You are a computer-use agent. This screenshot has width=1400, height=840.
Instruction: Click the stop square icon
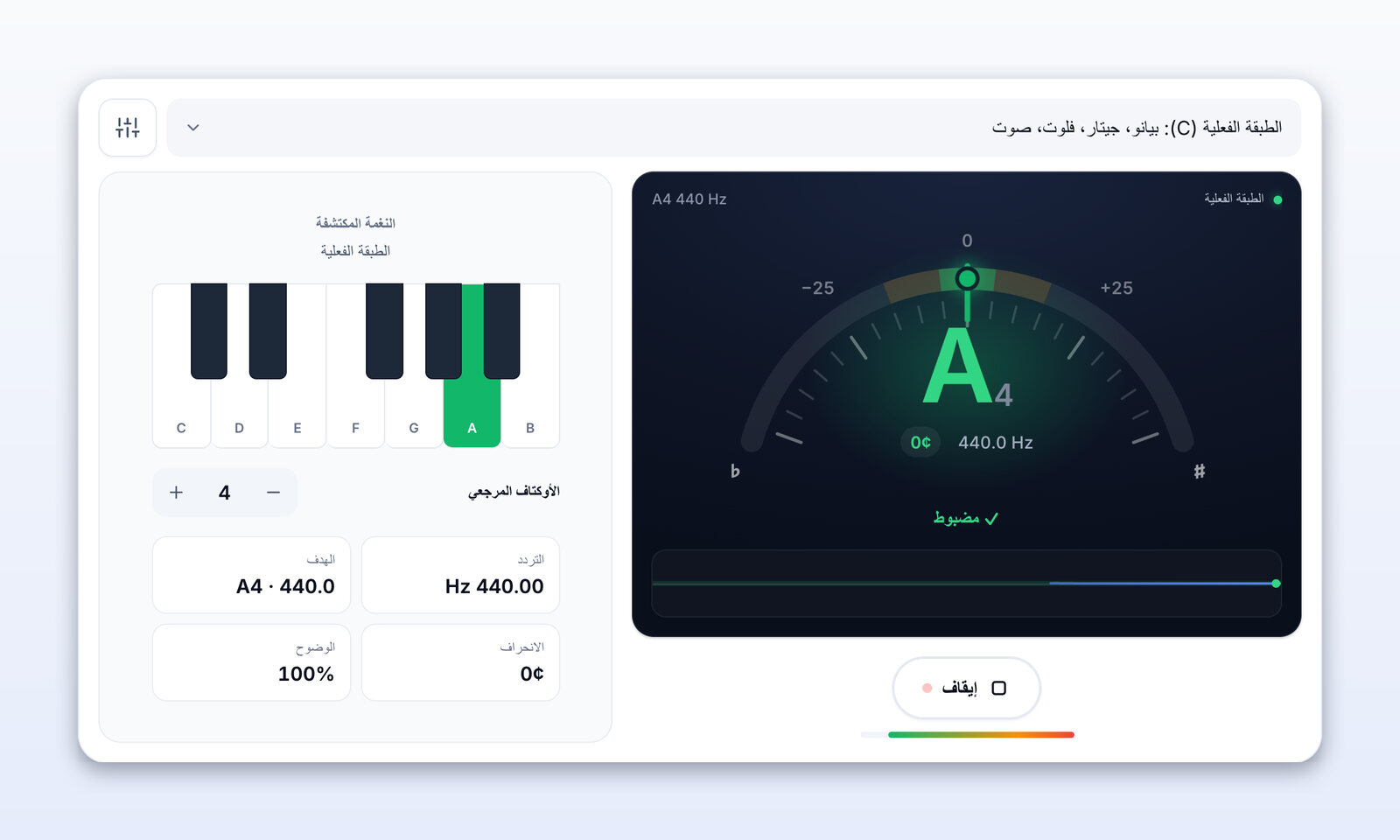(998, 688)
